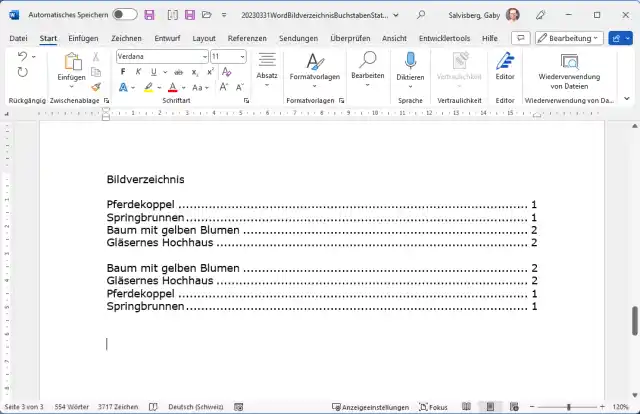Expand the Verdana font name dropdown
The image size is (640, 414).
203,57
